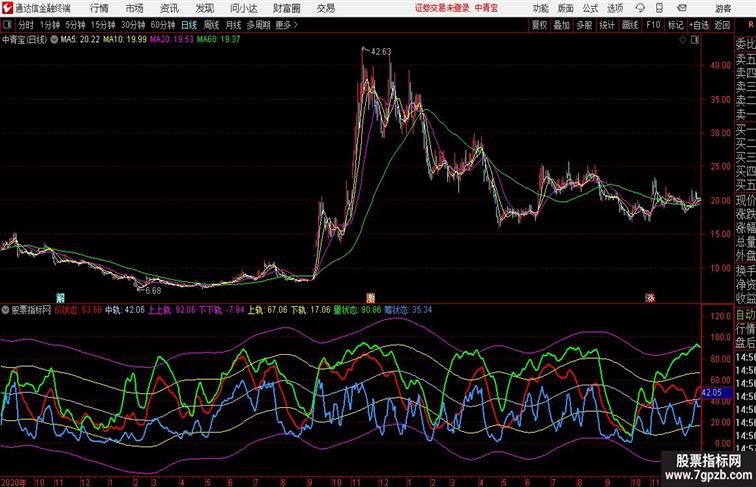Click the MA10: 19.99 label
The image size is (756, 487).
tap(125, 40)
